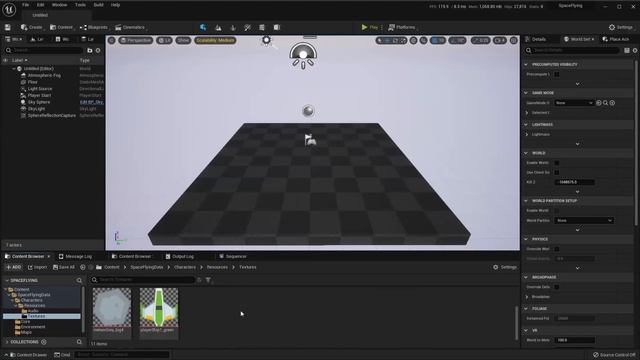Screen dimensions: 640x360
Task: Toggle Precompute Visibility checkbox
Action: (557, 74)
